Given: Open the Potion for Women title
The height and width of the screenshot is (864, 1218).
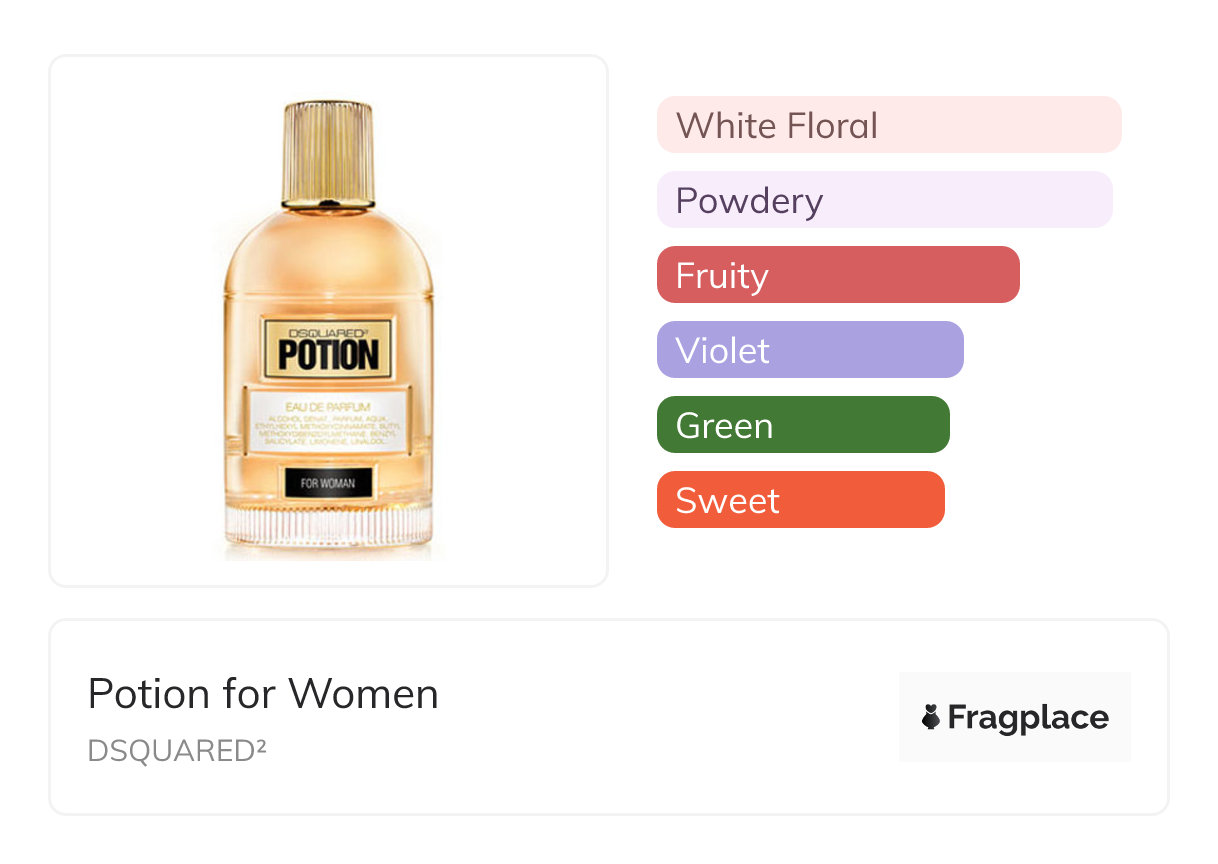Looking at the screenshot, I should point(263,693).
